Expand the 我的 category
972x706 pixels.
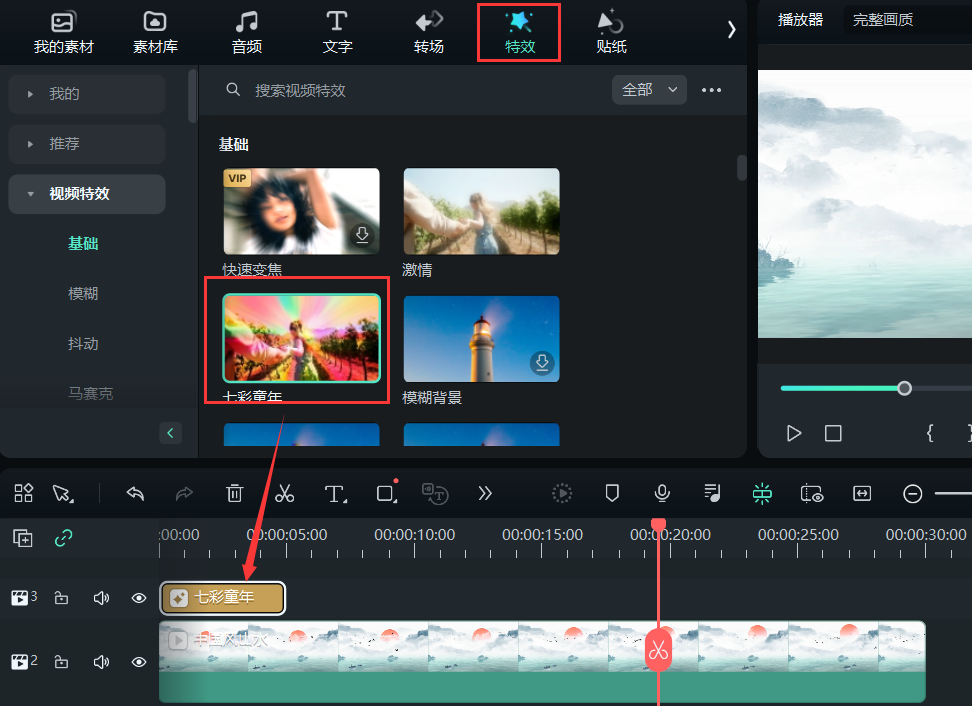click(86, 94)
